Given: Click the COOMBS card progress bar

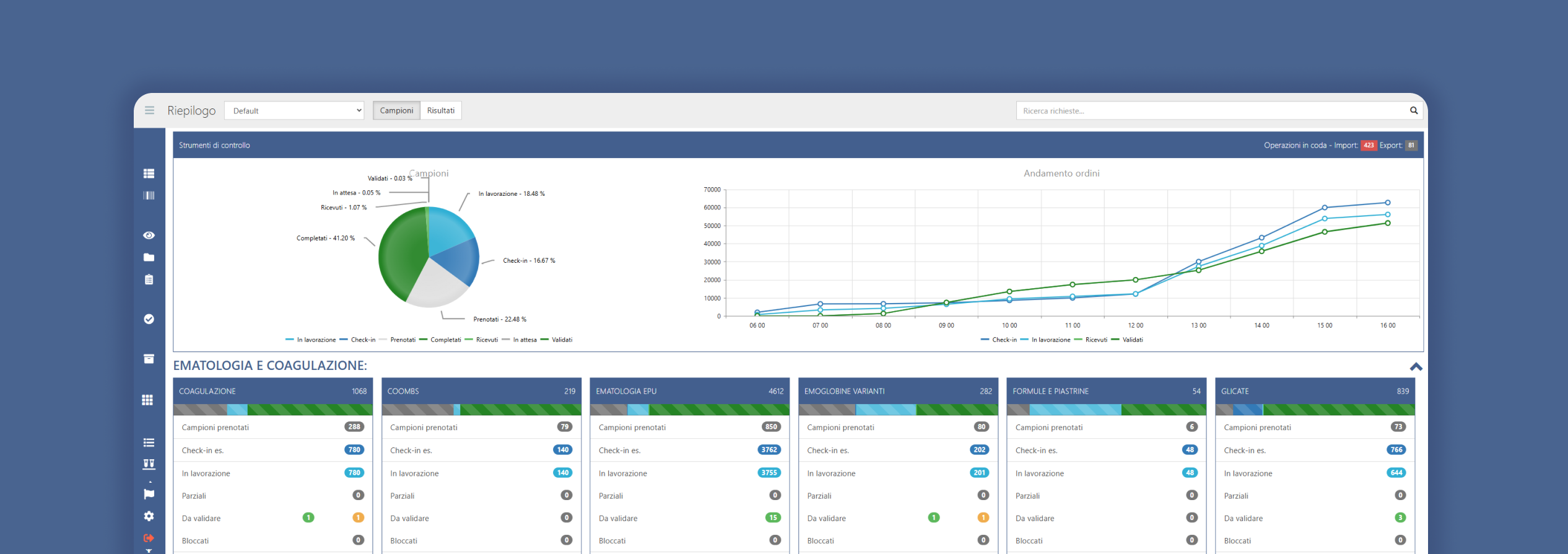Looking at the screenshot, I should (x=481, y=410).
